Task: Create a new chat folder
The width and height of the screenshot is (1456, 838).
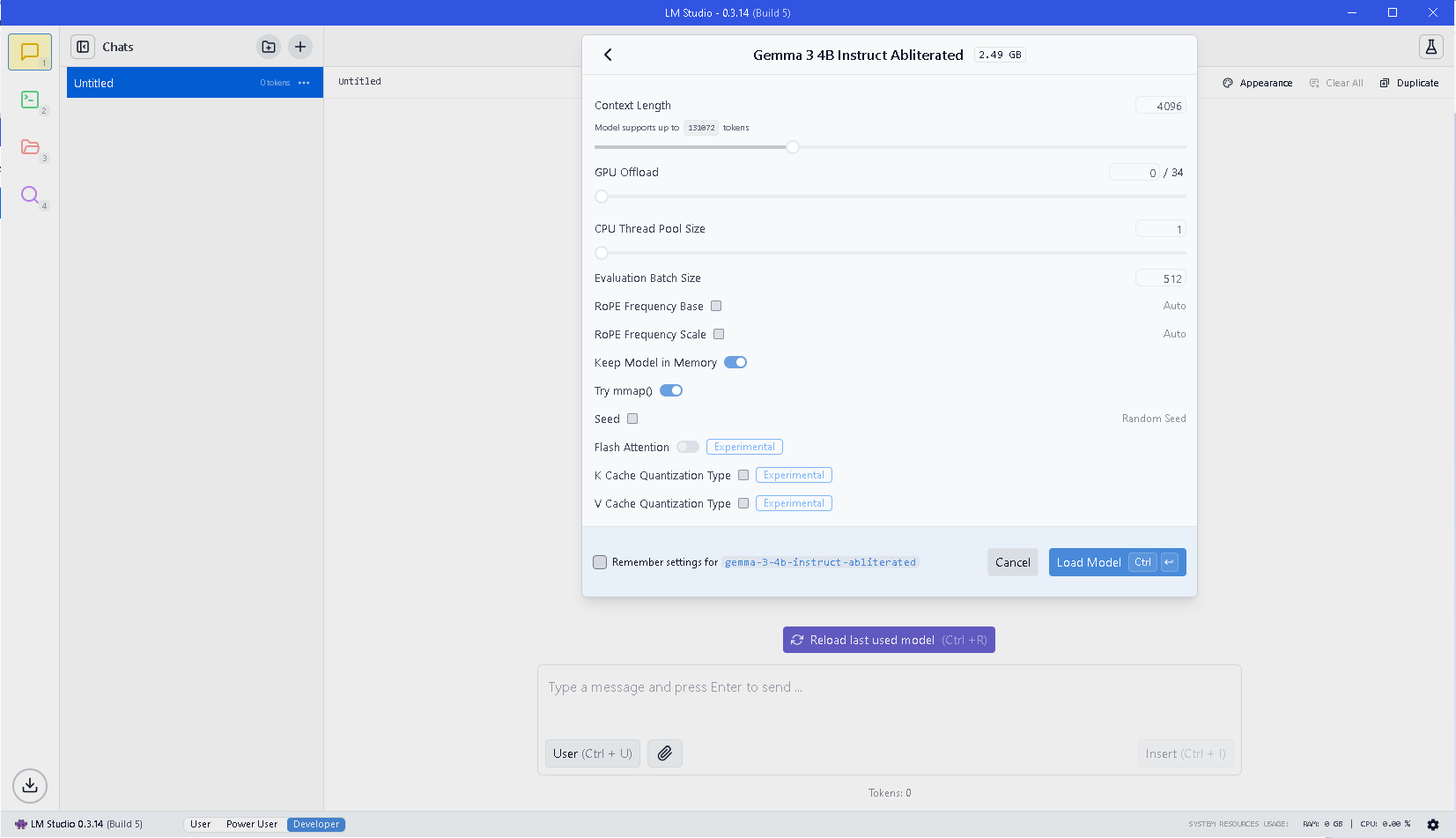Action: click(269, 47)
